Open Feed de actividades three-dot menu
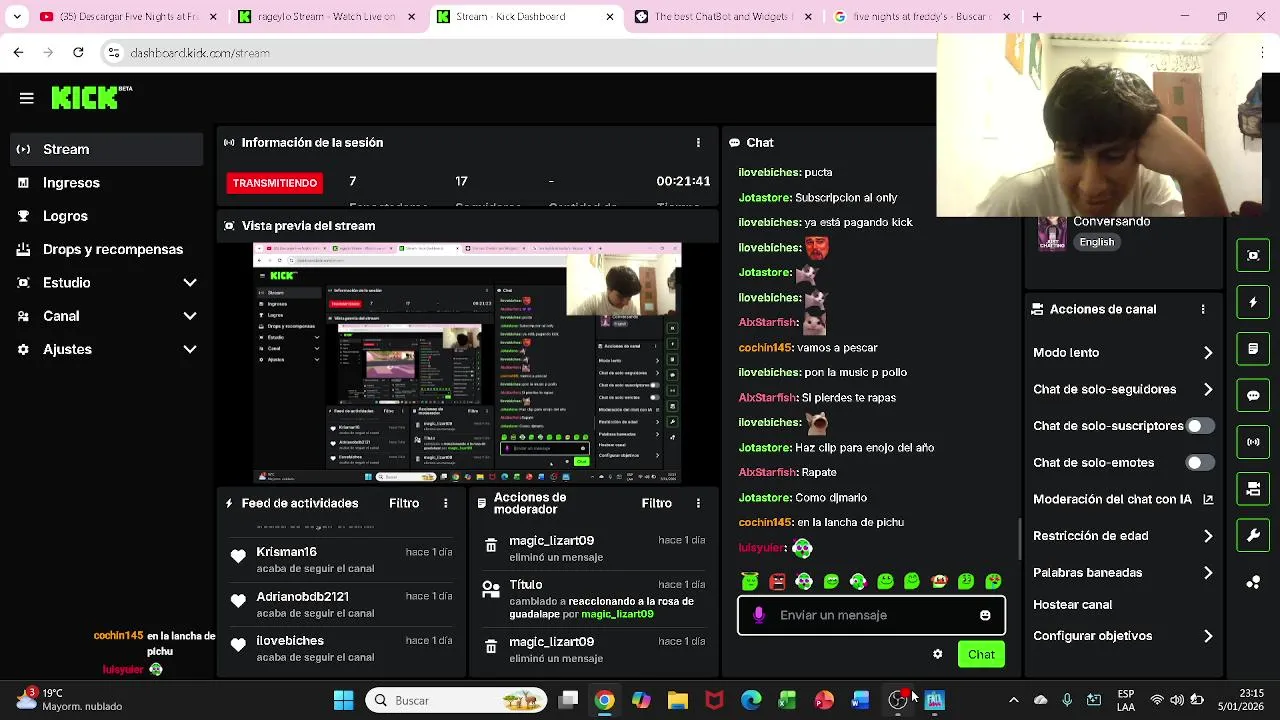1280x720 pixels. [446, 503]
